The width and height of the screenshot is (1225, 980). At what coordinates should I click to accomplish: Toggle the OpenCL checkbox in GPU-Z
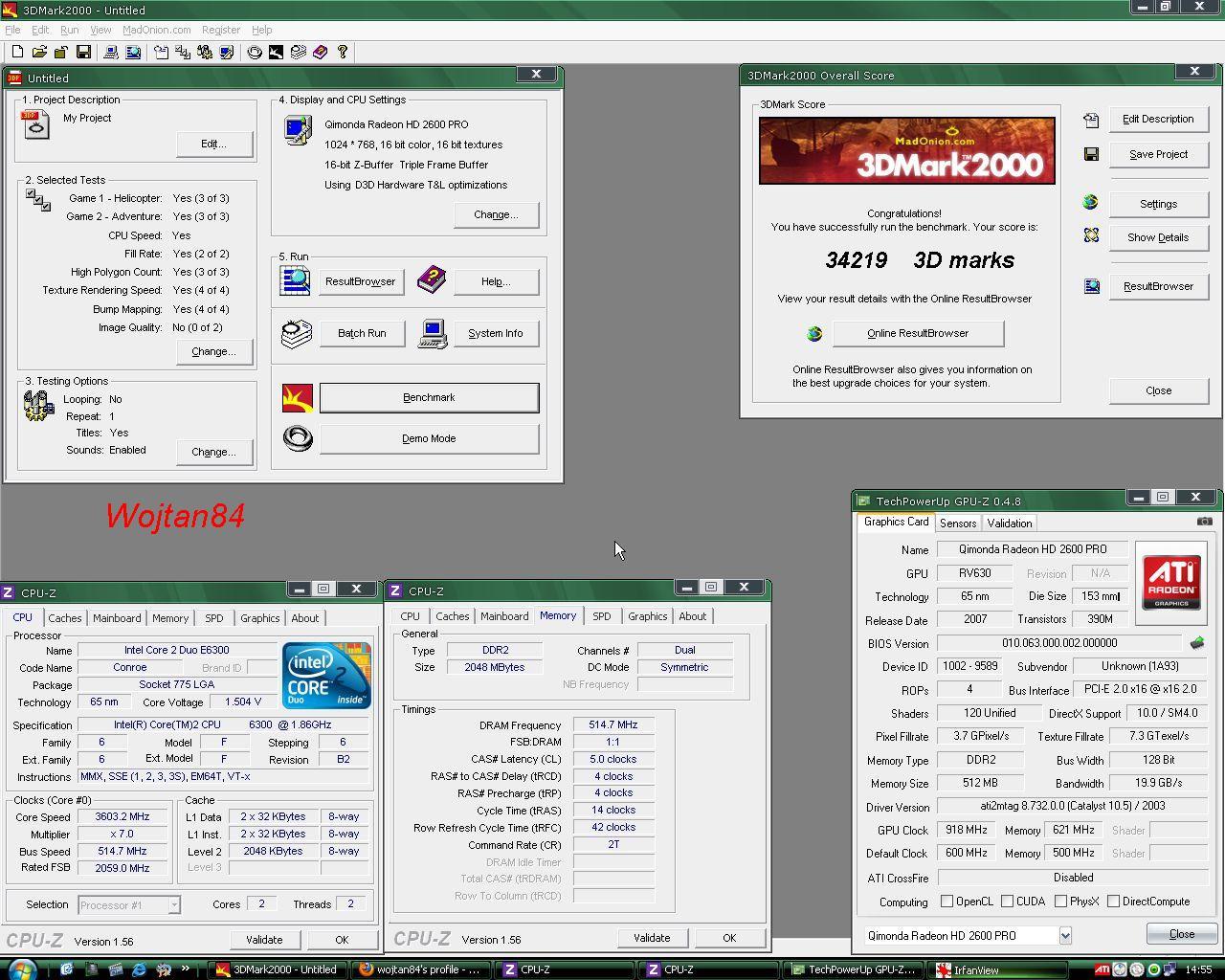click(947, 902)
